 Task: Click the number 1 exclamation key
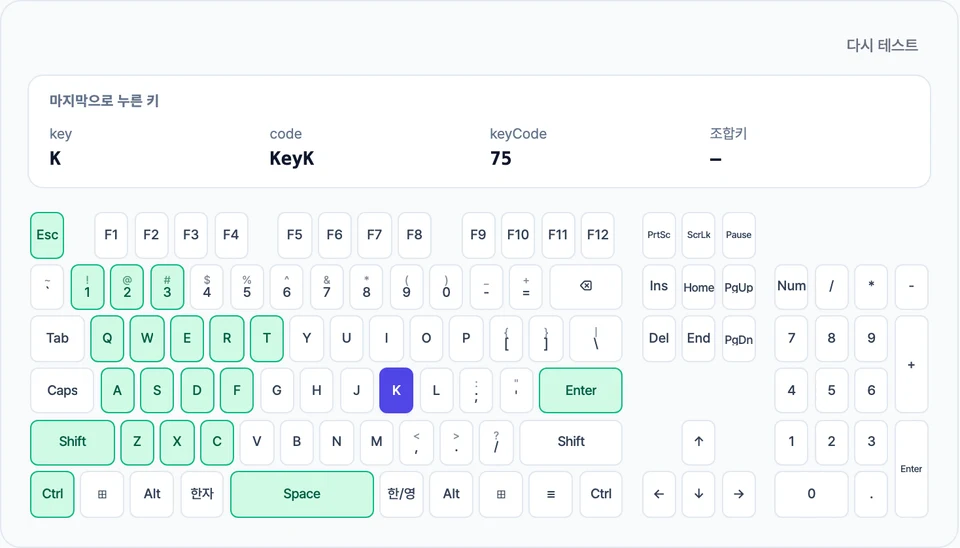point(87,287)
